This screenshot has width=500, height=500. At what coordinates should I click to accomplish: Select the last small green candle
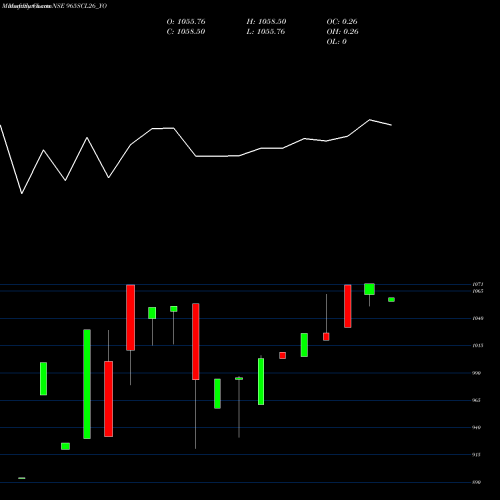point(391,300)
